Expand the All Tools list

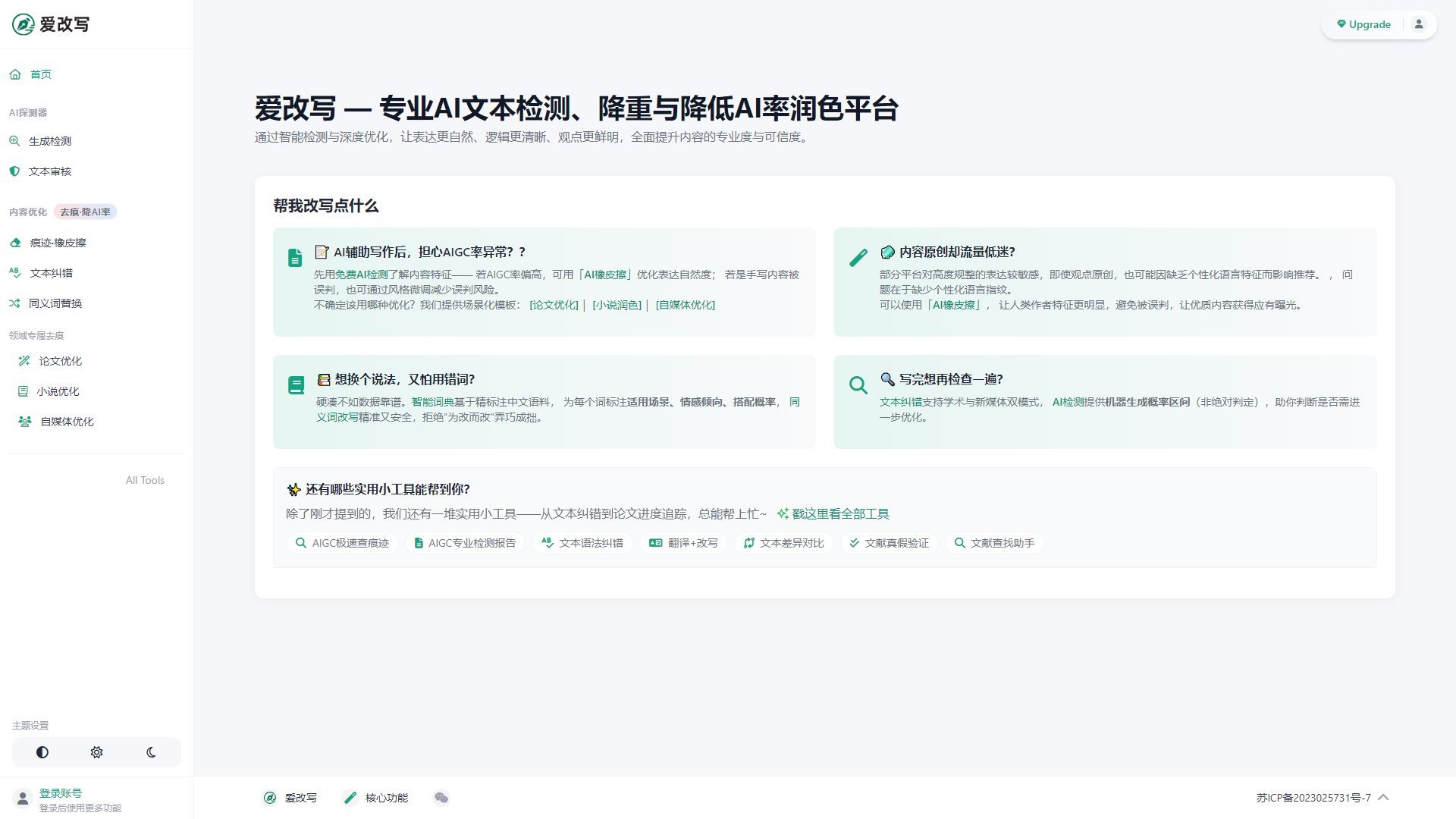pos(145,480)
